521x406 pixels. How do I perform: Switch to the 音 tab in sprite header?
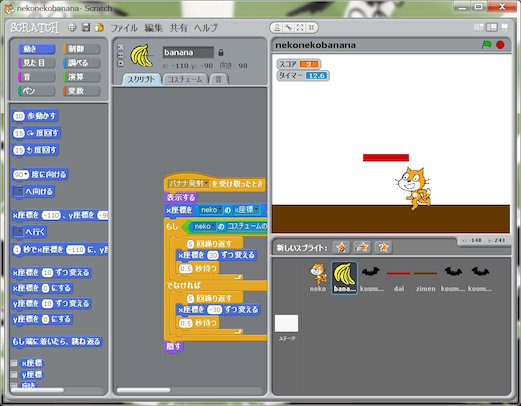pos(219,79)
